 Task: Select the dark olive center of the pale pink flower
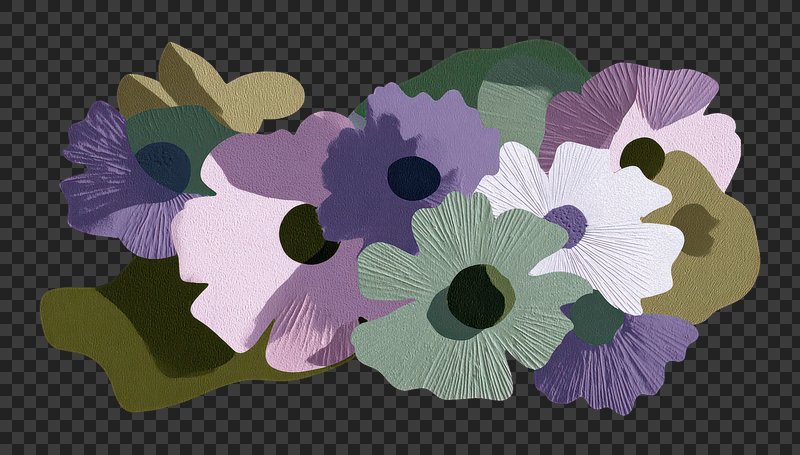click(304, 232)
